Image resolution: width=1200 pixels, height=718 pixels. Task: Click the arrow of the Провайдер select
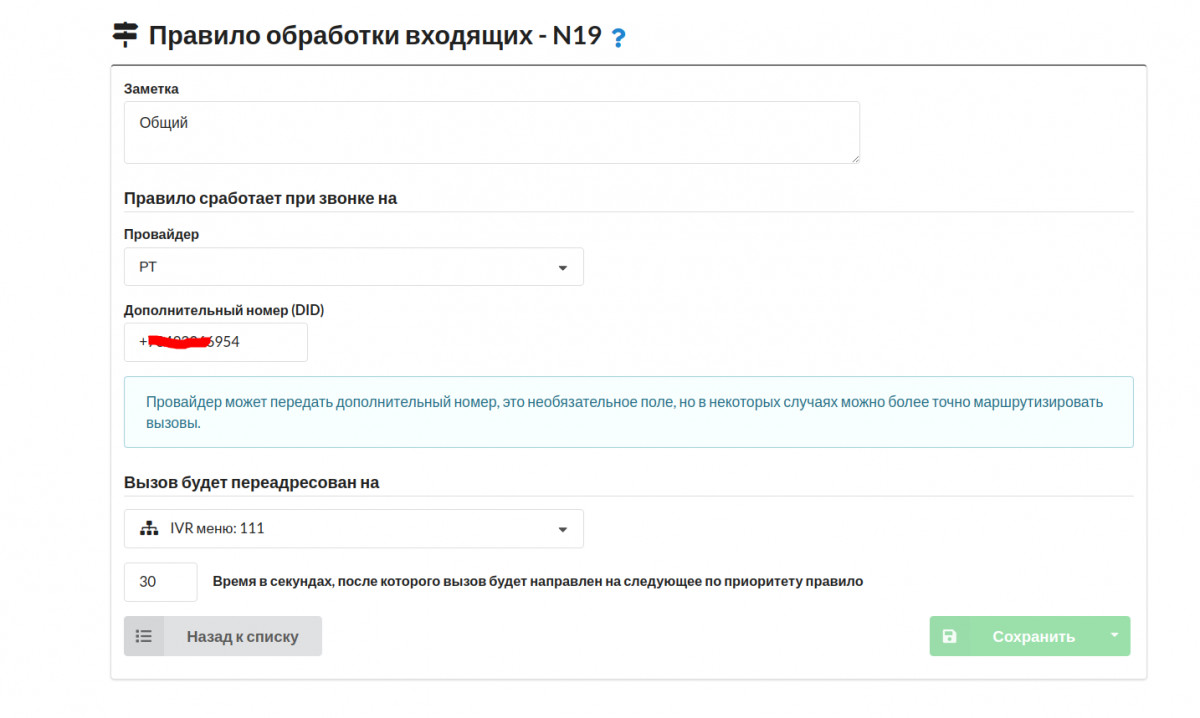pos(562,268)
